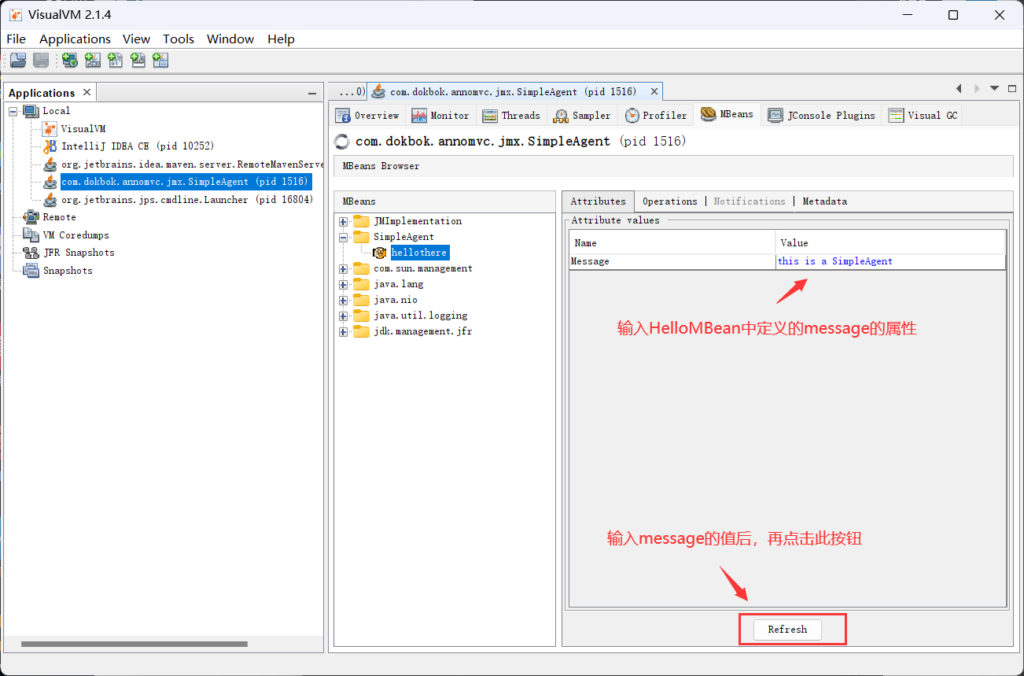Click the Applications panel horizontal scrollbar
The width and height of the screenshot is (1024, 676).
click(134, 644)
